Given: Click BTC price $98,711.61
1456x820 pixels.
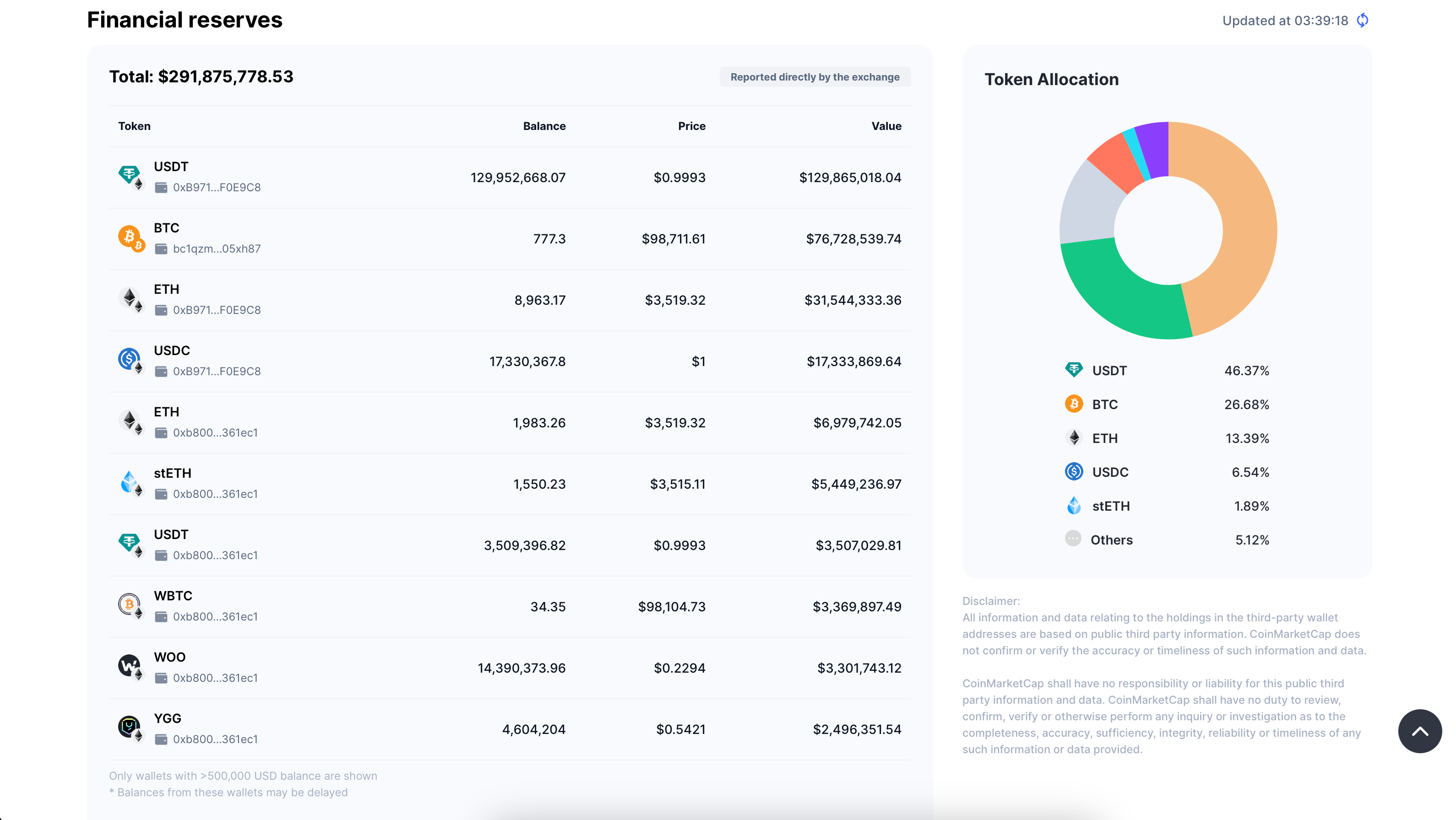Looking at the screenshot, I should (674, 239).
